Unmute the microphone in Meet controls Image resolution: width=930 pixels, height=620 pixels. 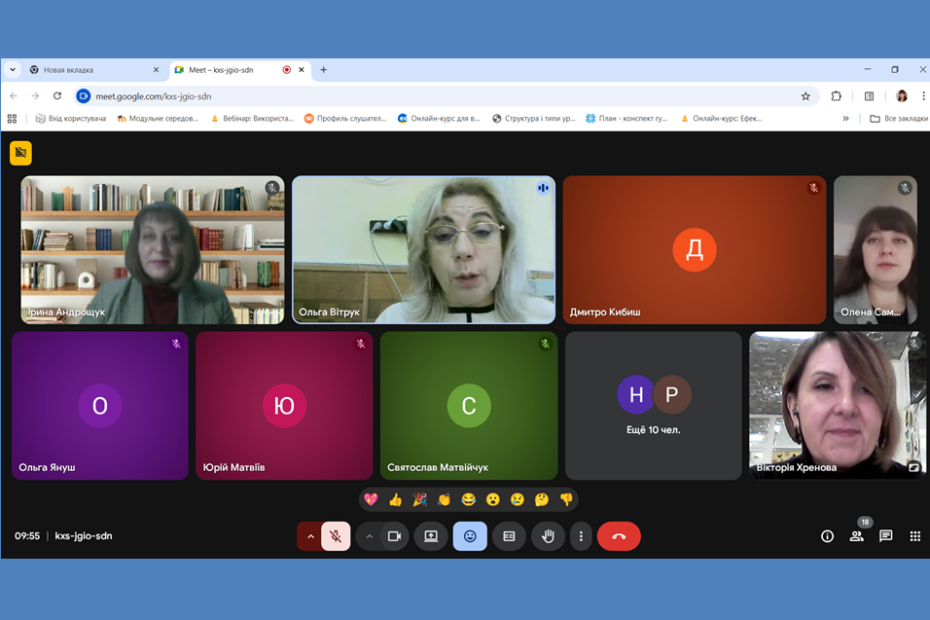tap(336, 536)
